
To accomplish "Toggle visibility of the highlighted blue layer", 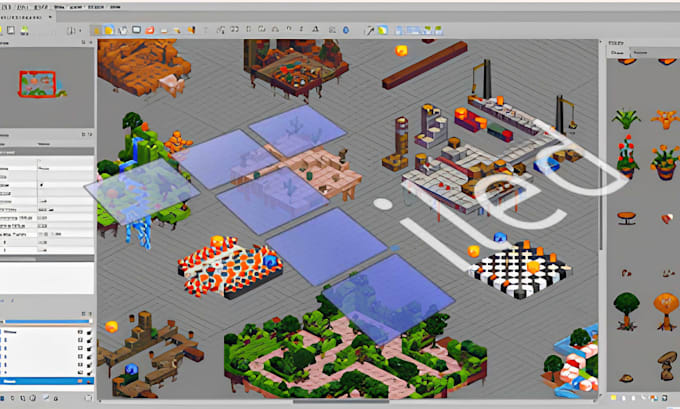I will pos(80,381).
